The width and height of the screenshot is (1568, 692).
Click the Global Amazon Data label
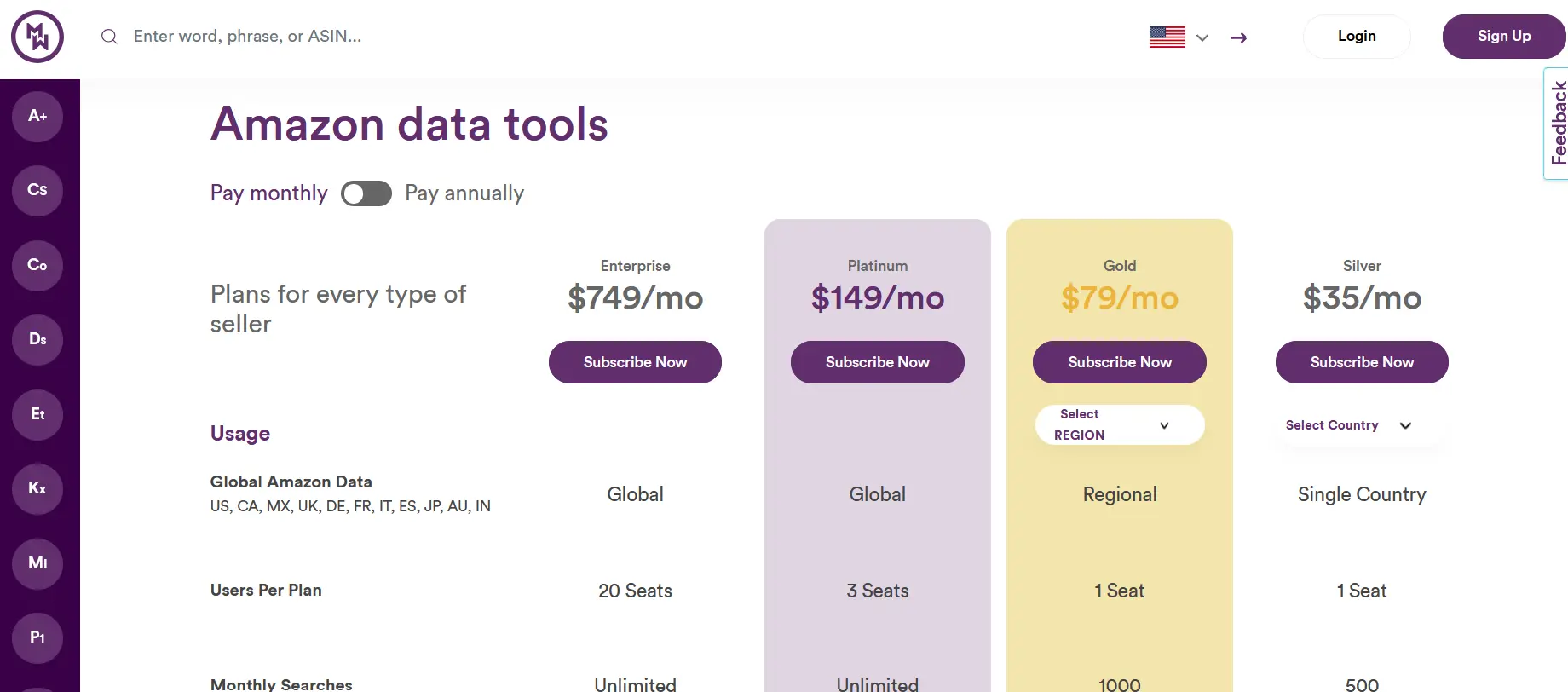point(291,482)
